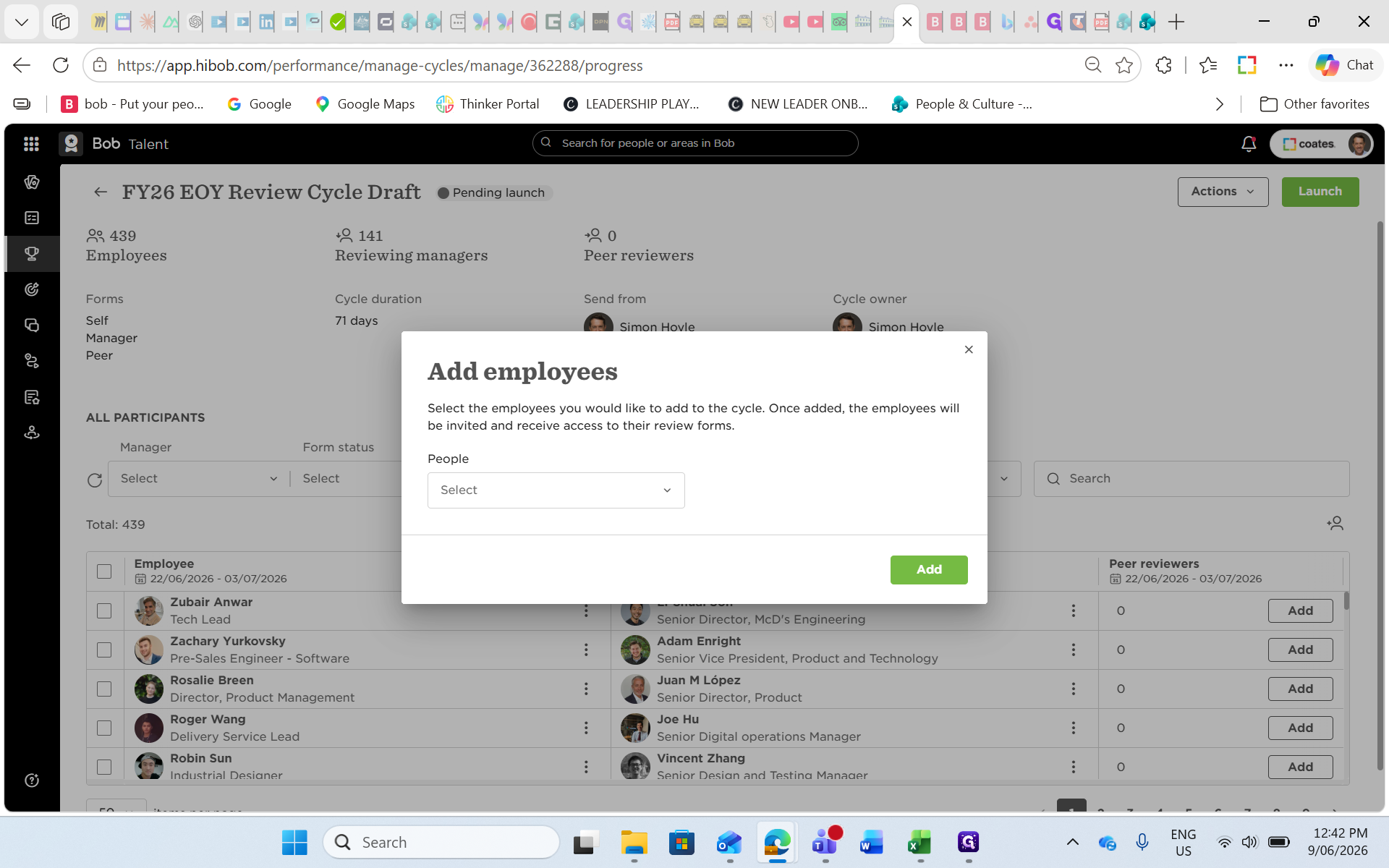Open Other favorites folder
Image resolution: width=1389 pixels, height=868 pixels.
pos(1314,104)
